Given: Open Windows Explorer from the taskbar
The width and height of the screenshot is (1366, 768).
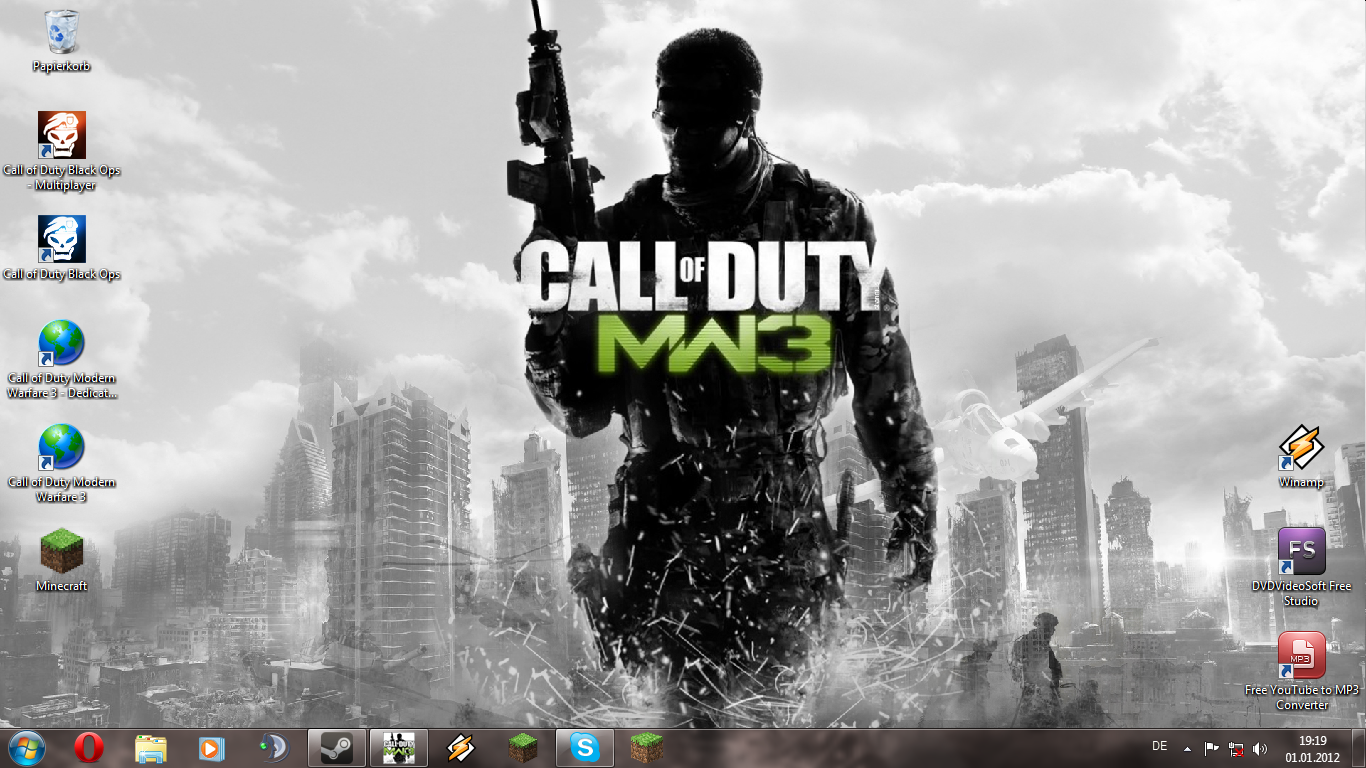Looking at the screenshot, I should click(151, 748).
